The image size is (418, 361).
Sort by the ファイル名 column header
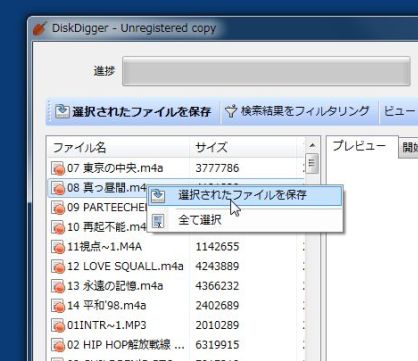coord(118,147)
